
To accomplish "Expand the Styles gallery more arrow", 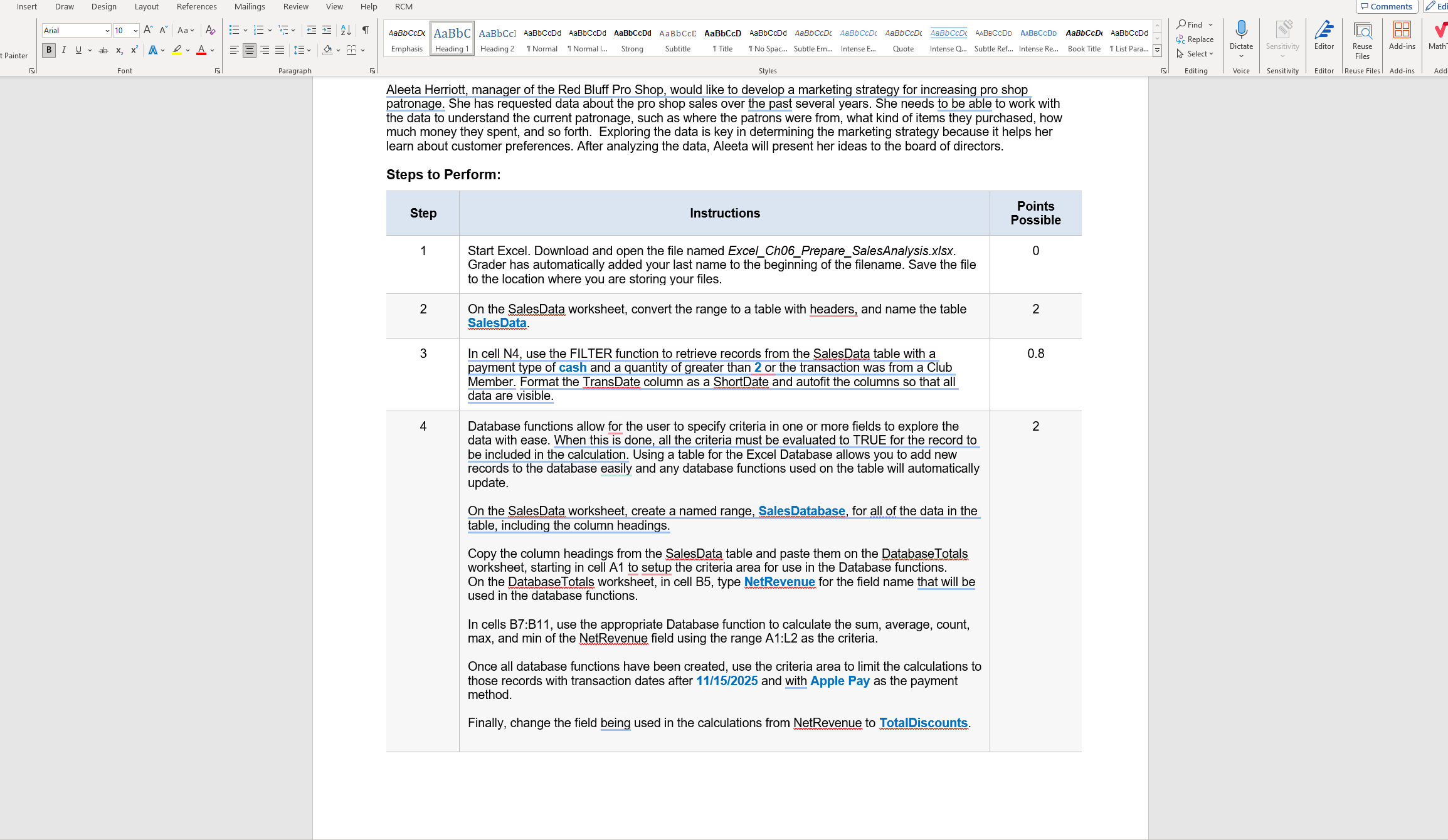I will point(1158,51).
